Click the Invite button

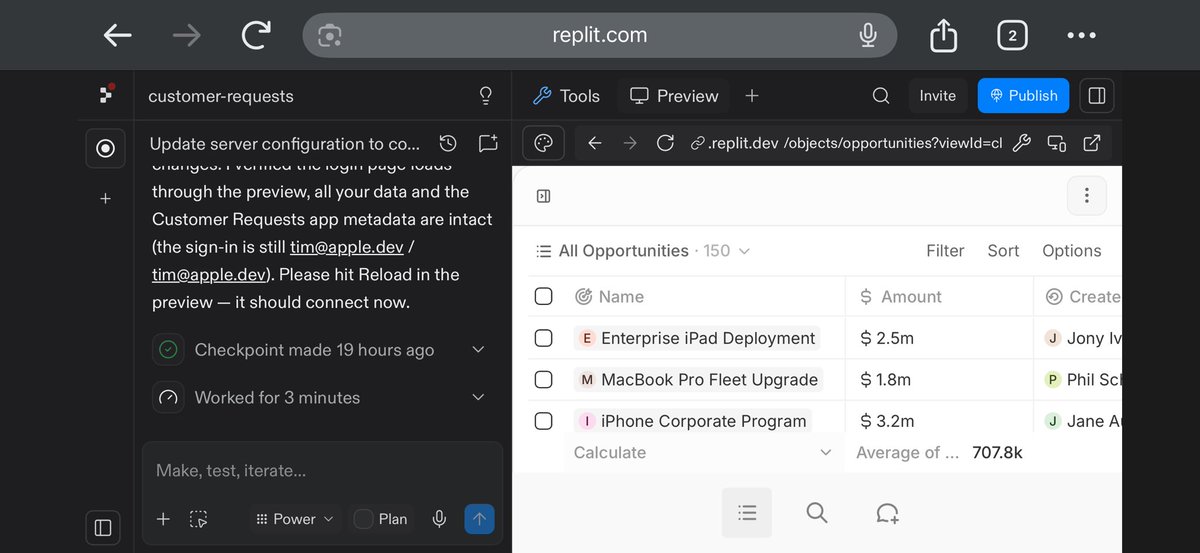pyautogui.click(x=938, y=96)
